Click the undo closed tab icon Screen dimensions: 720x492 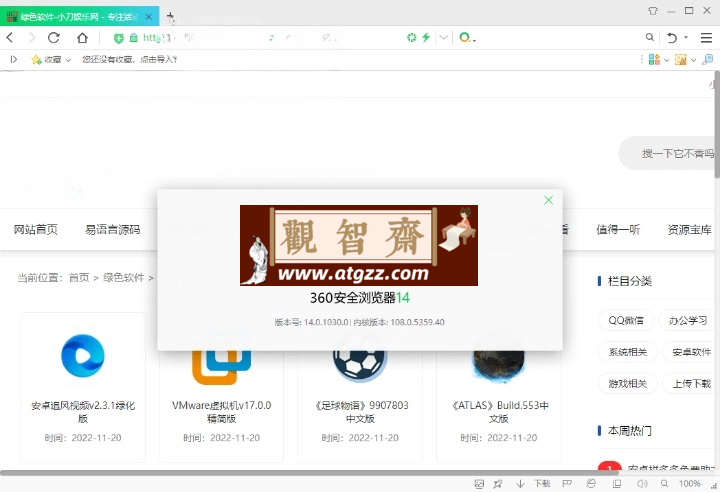672,38
